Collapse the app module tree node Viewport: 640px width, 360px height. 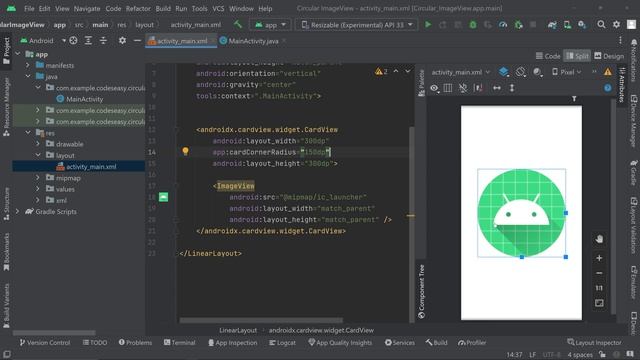click(18, 54)
